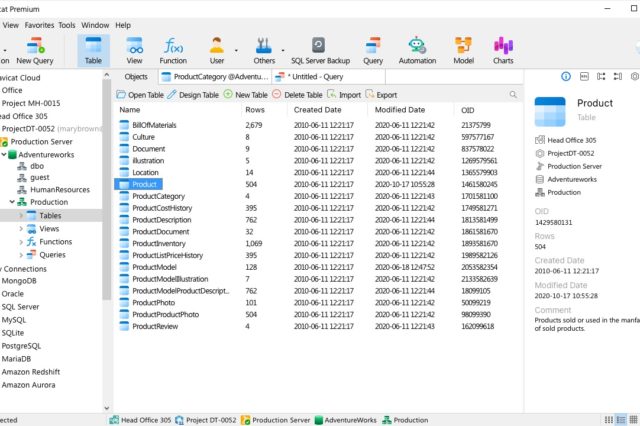Open the View objects icon
The height and width of the screenshot is (426, 640).
[x=134, y=51]
